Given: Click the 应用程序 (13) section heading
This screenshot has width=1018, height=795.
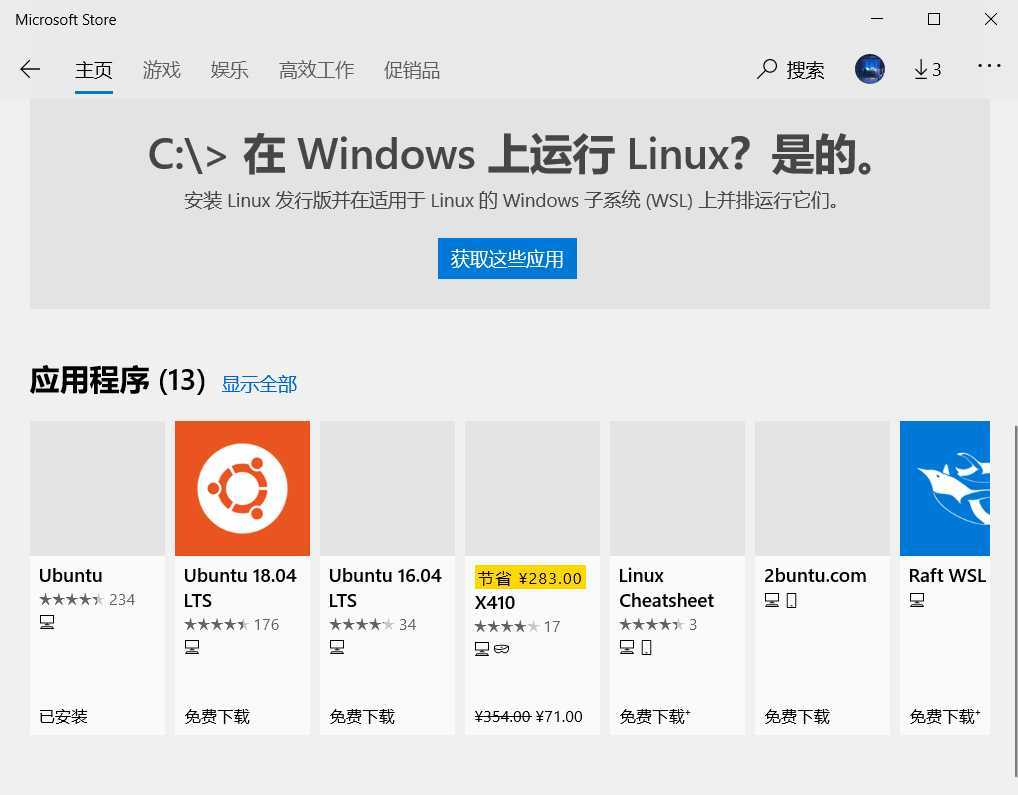Looking at the screenshot, I should pyautogui.click(x=118, y=380).
